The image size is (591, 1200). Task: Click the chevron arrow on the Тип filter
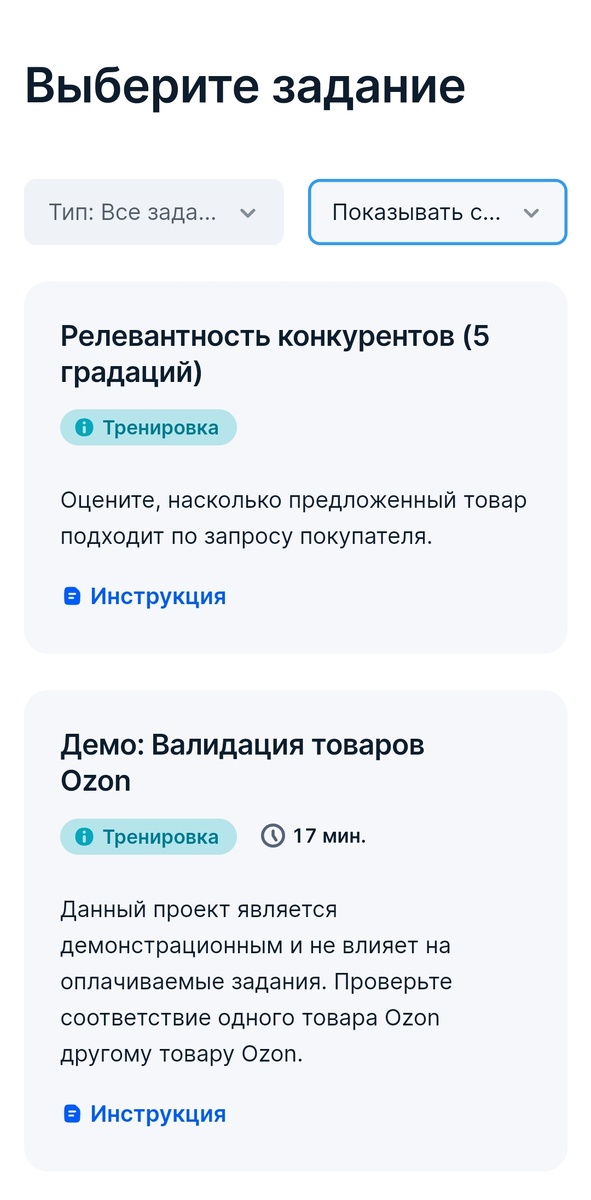point(248,212)
